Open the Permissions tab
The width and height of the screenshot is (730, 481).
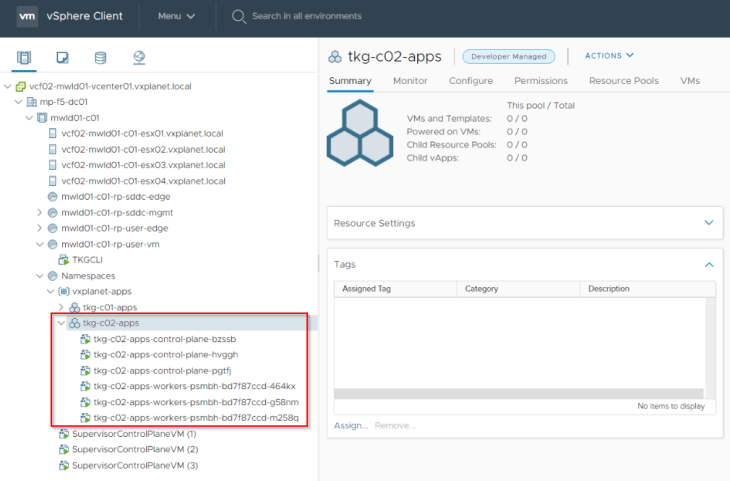click(x=541, y=81)
